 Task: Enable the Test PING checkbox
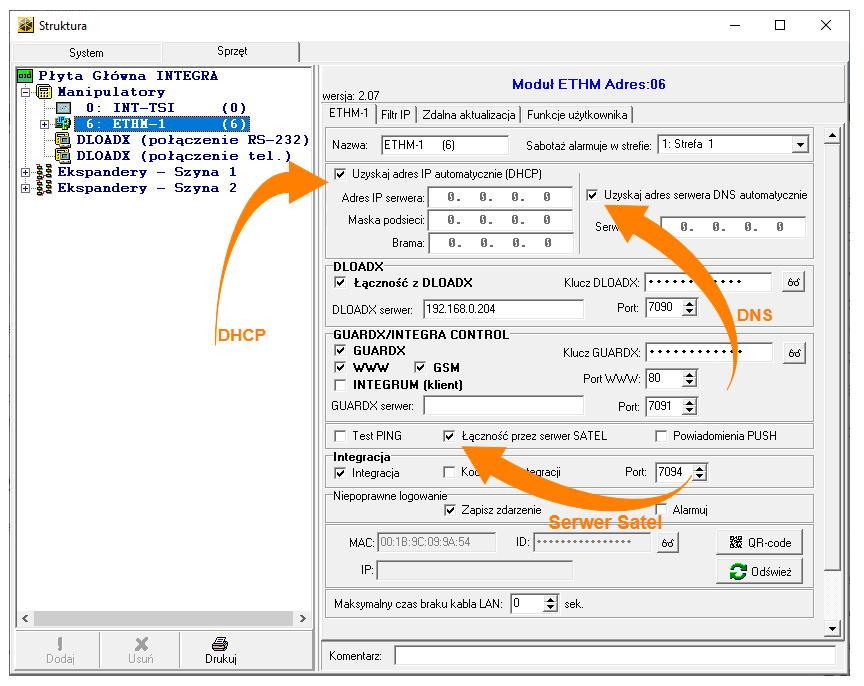(x=340, y=436)
